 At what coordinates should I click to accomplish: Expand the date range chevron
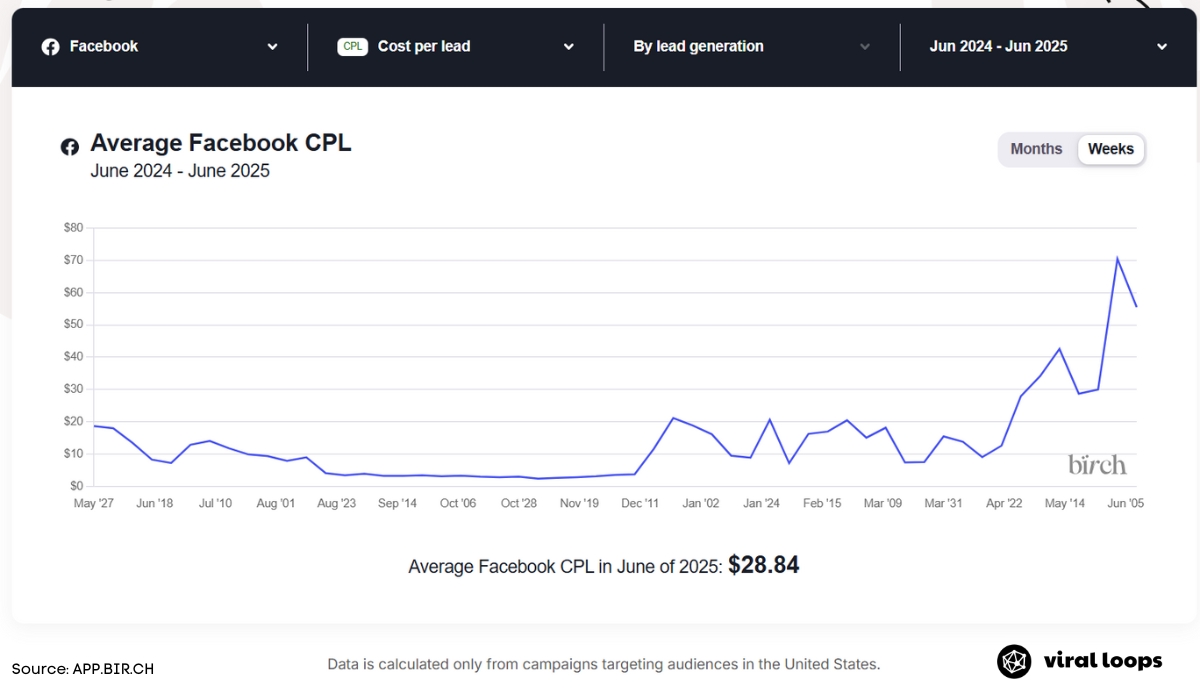(x=1161, y=47)
